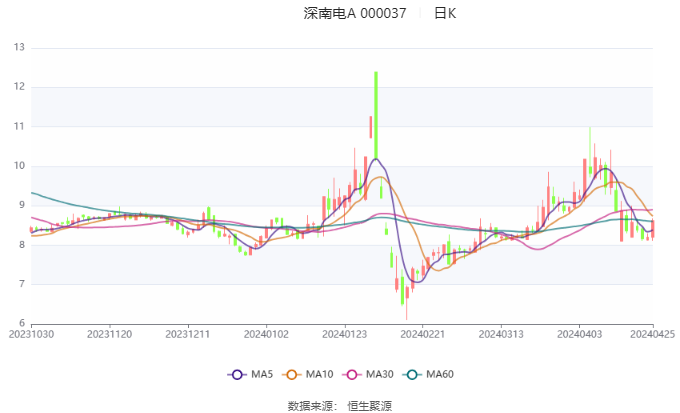680x413 pixels.
Task: Click the 20240221 date axis label
Action: click(x=423, y=334)
